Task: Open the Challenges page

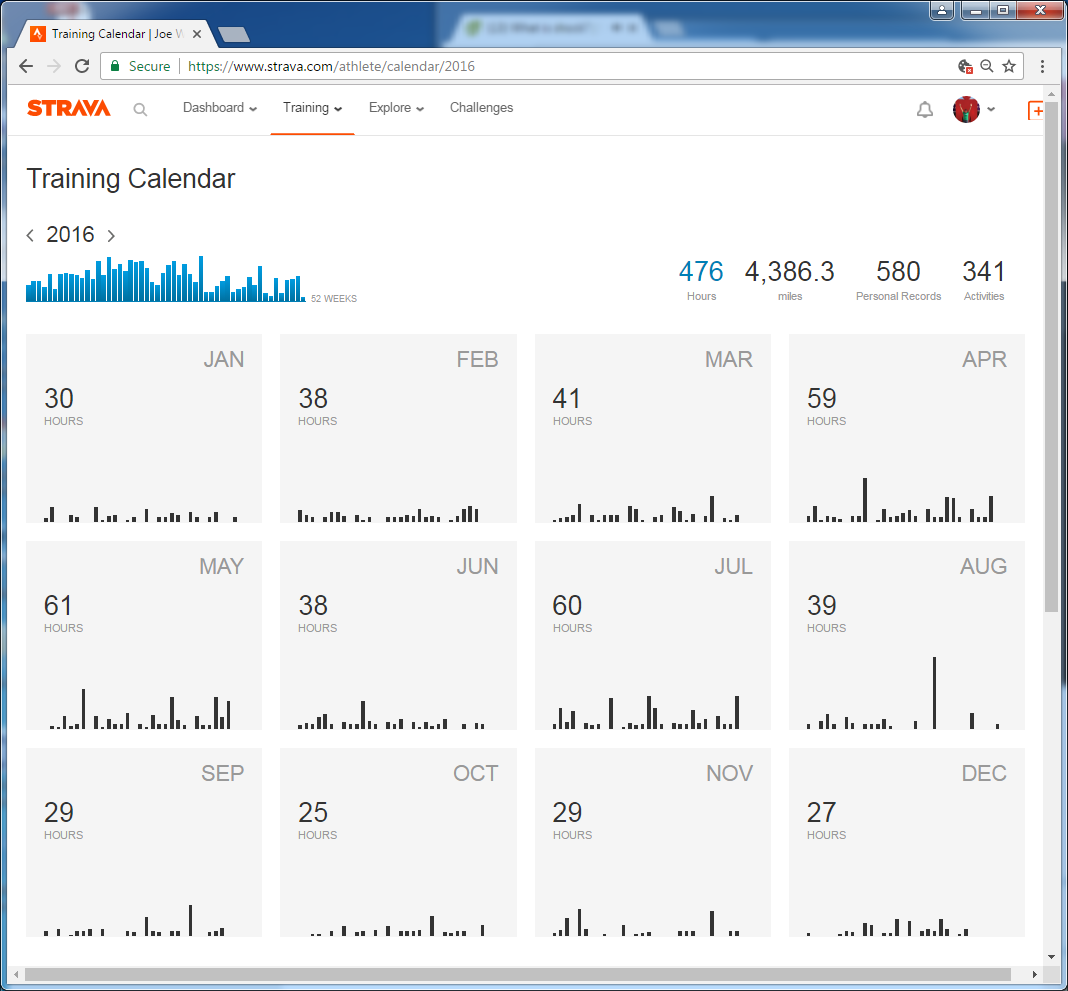Action: pyautogui.click(x=481, y=108)
